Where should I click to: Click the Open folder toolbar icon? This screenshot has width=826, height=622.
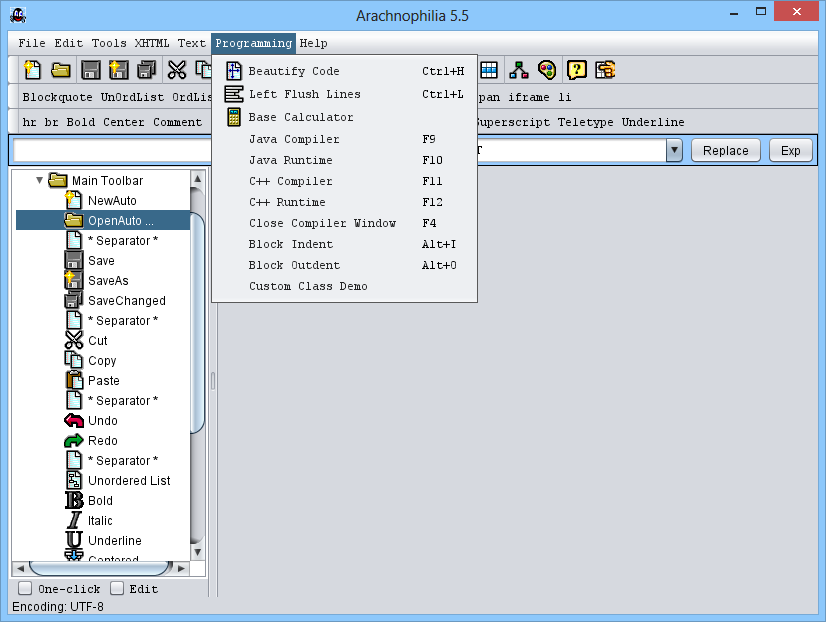coord(61,70)
